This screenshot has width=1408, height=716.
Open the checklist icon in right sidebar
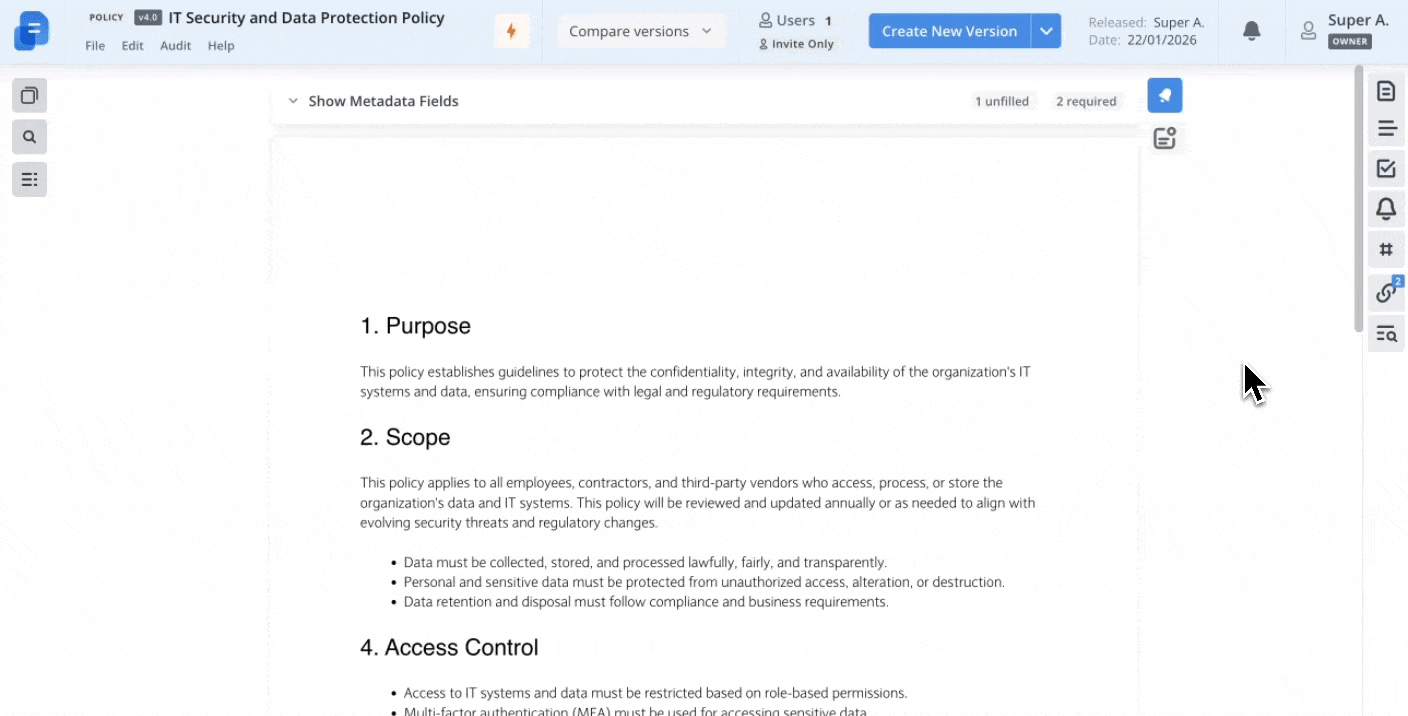tap(1386, 169)
